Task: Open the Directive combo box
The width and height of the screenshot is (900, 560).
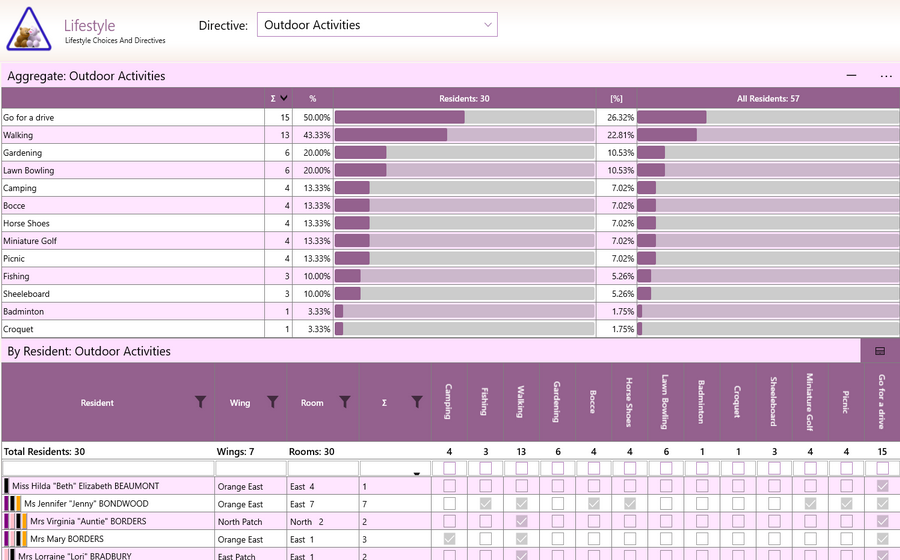Action: 377,25
